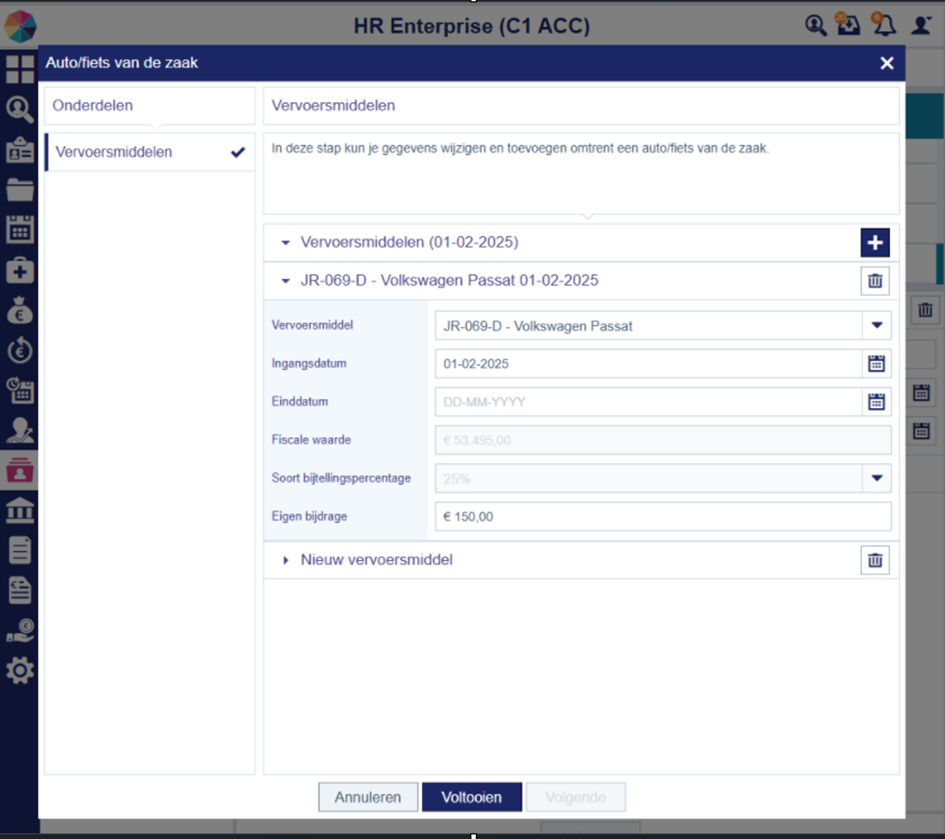
Task: Open the person with pen icon
Action: point(20,430)
